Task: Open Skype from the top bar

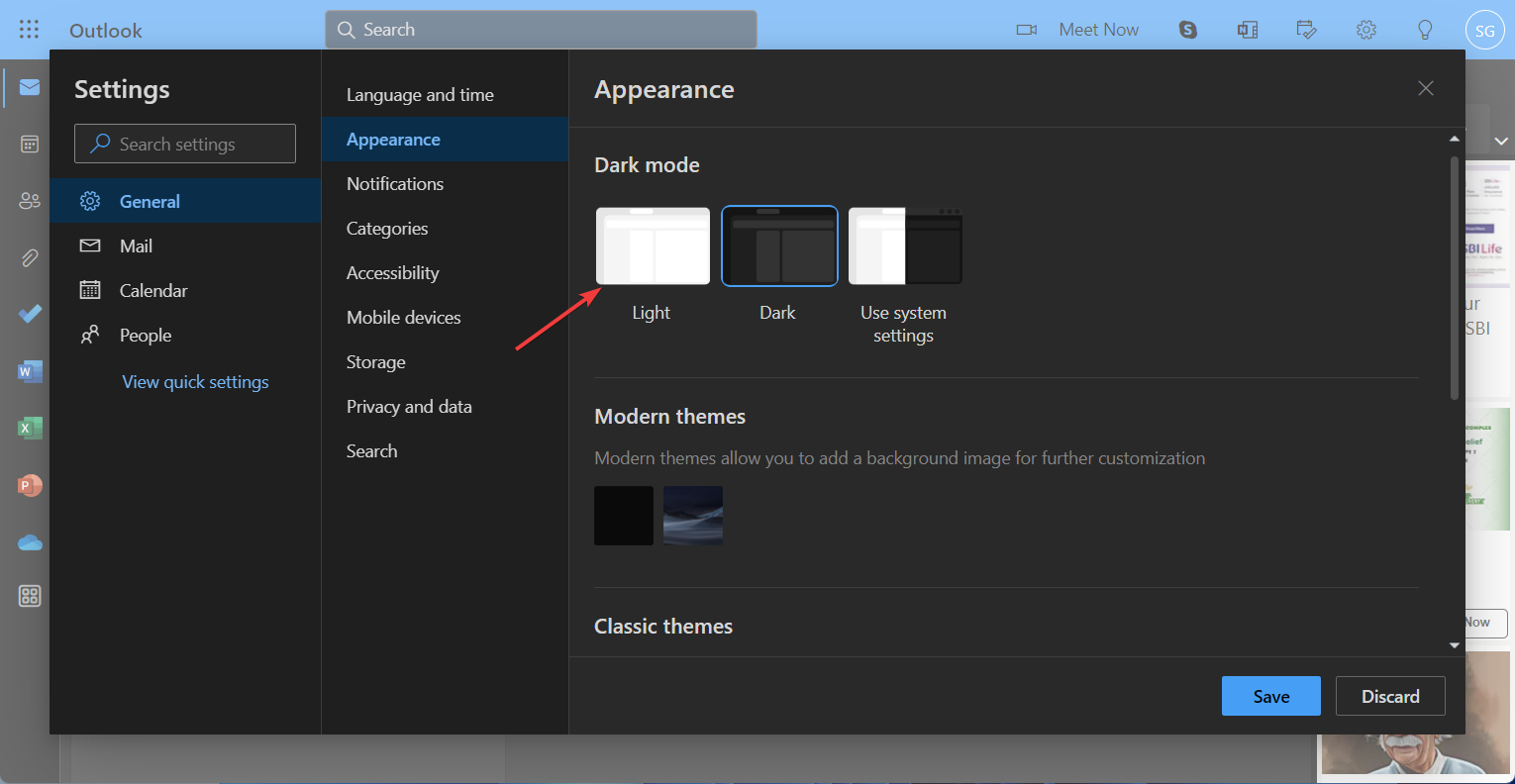Action: tap(1188, 30)
